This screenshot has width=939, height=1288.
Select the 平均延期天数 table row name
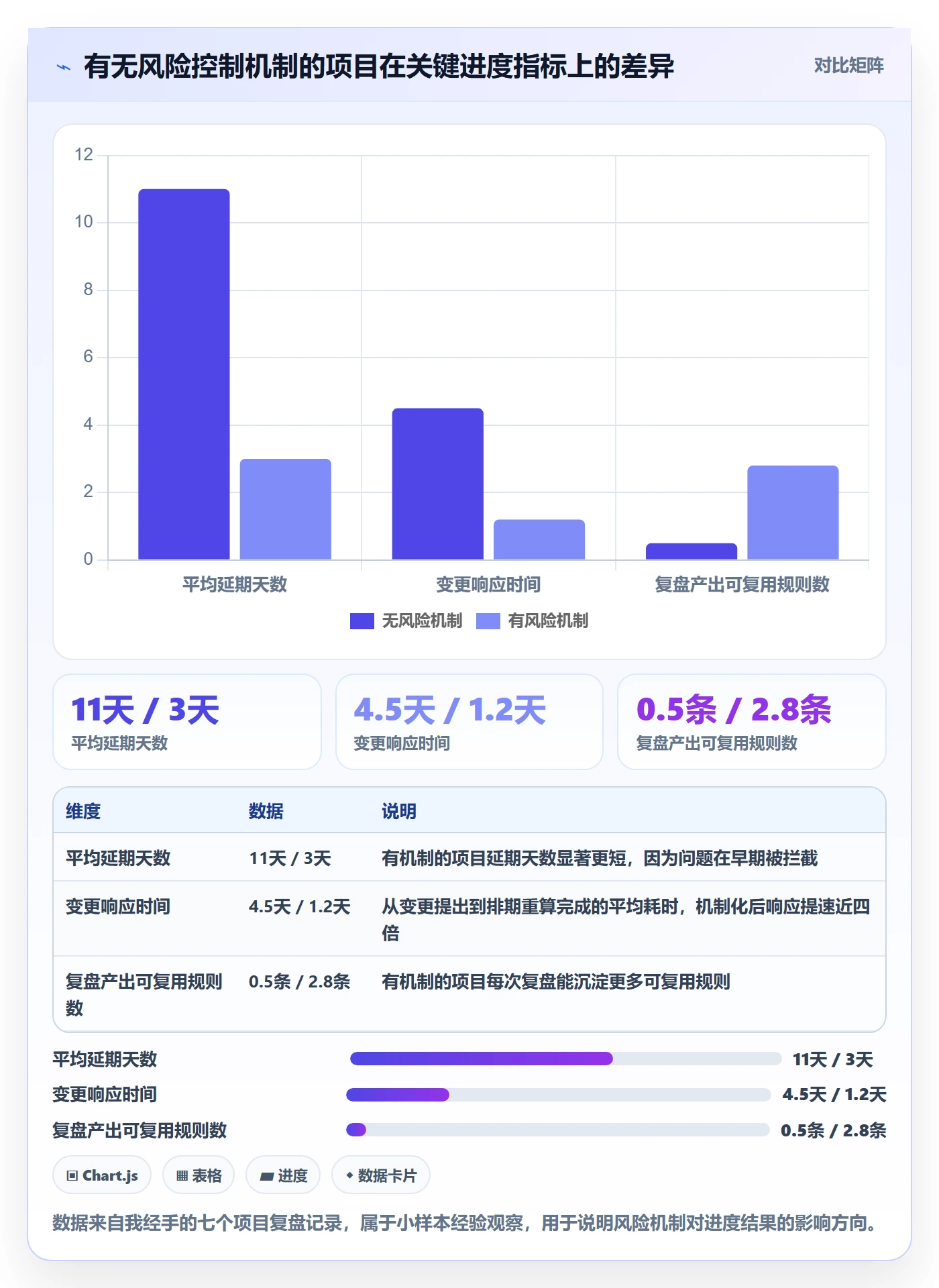pos(118,858)
